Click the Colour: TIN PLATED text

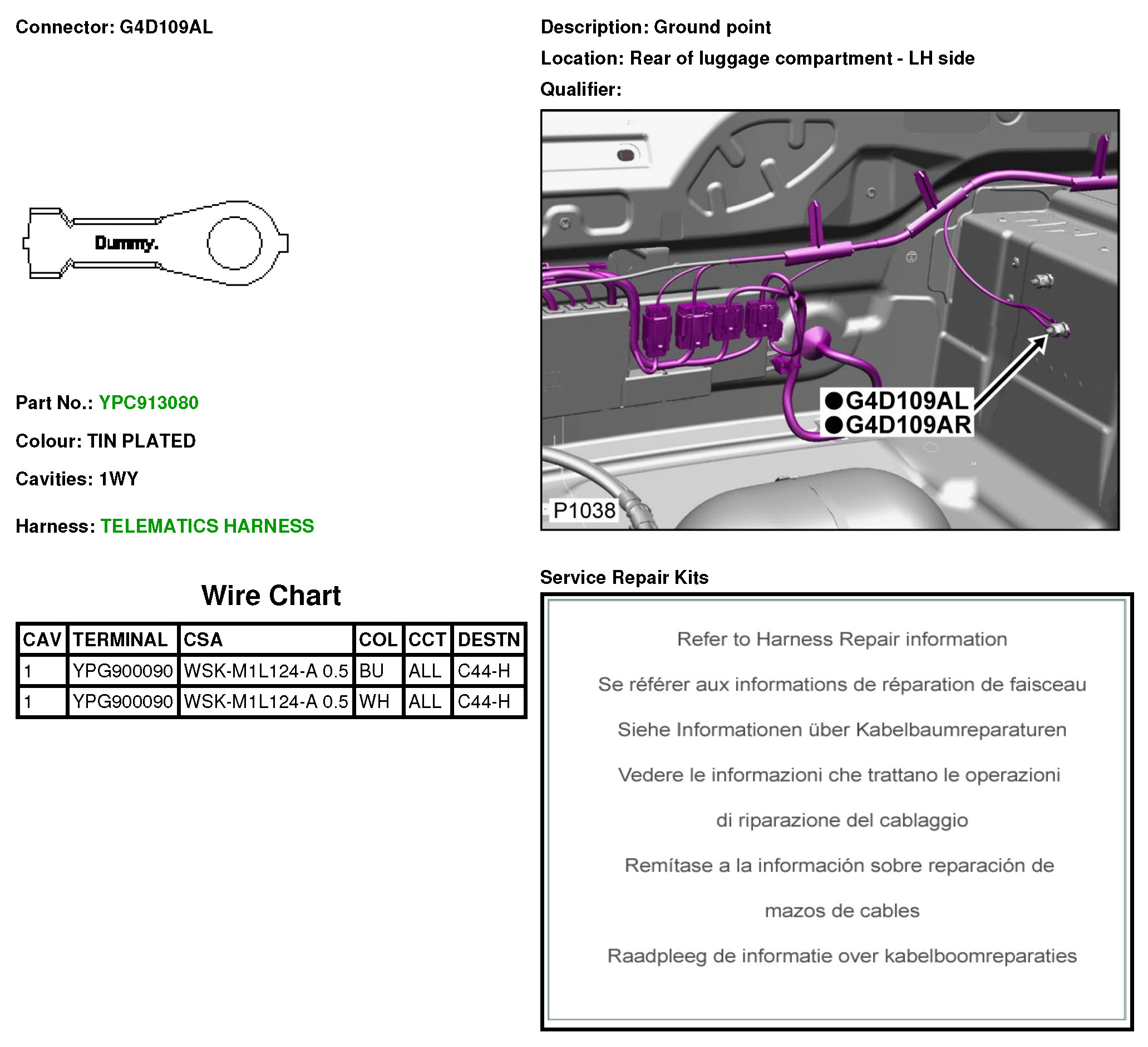105,441
